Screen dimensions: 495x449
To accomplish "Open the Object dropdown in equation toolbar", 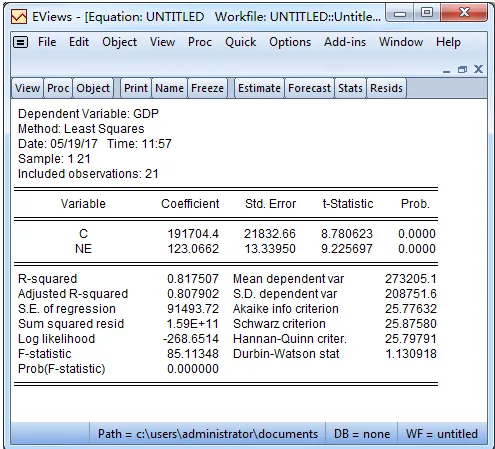I will pos(93,88).
